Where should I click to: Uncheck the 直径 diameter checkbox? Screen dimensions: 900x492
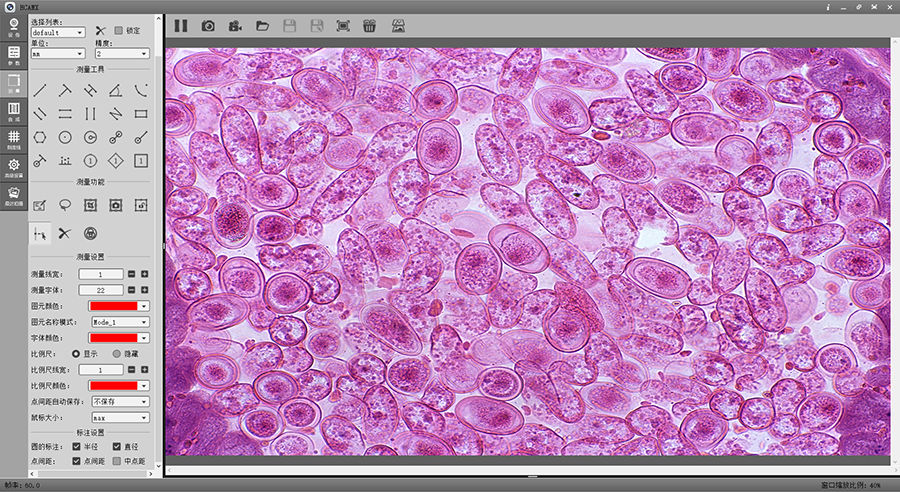point(117,446)
